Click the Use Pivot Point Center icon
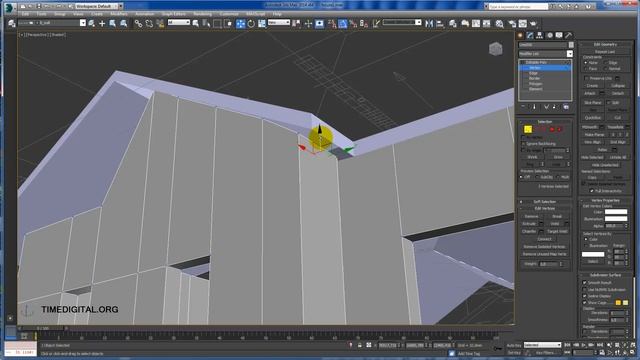 click(x=296, y=23)
